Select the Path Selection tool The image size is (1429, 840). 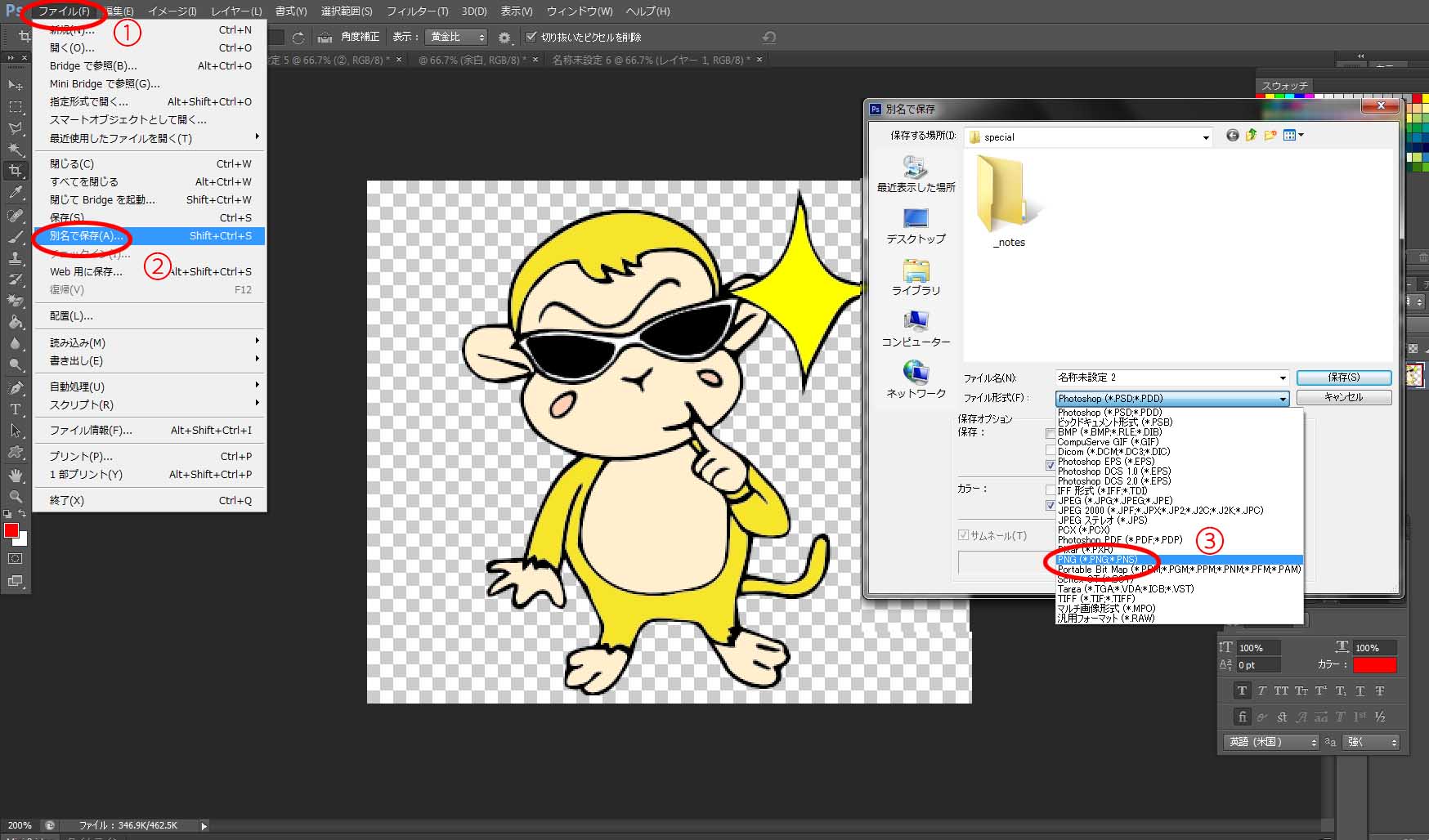tap(16, 430)
